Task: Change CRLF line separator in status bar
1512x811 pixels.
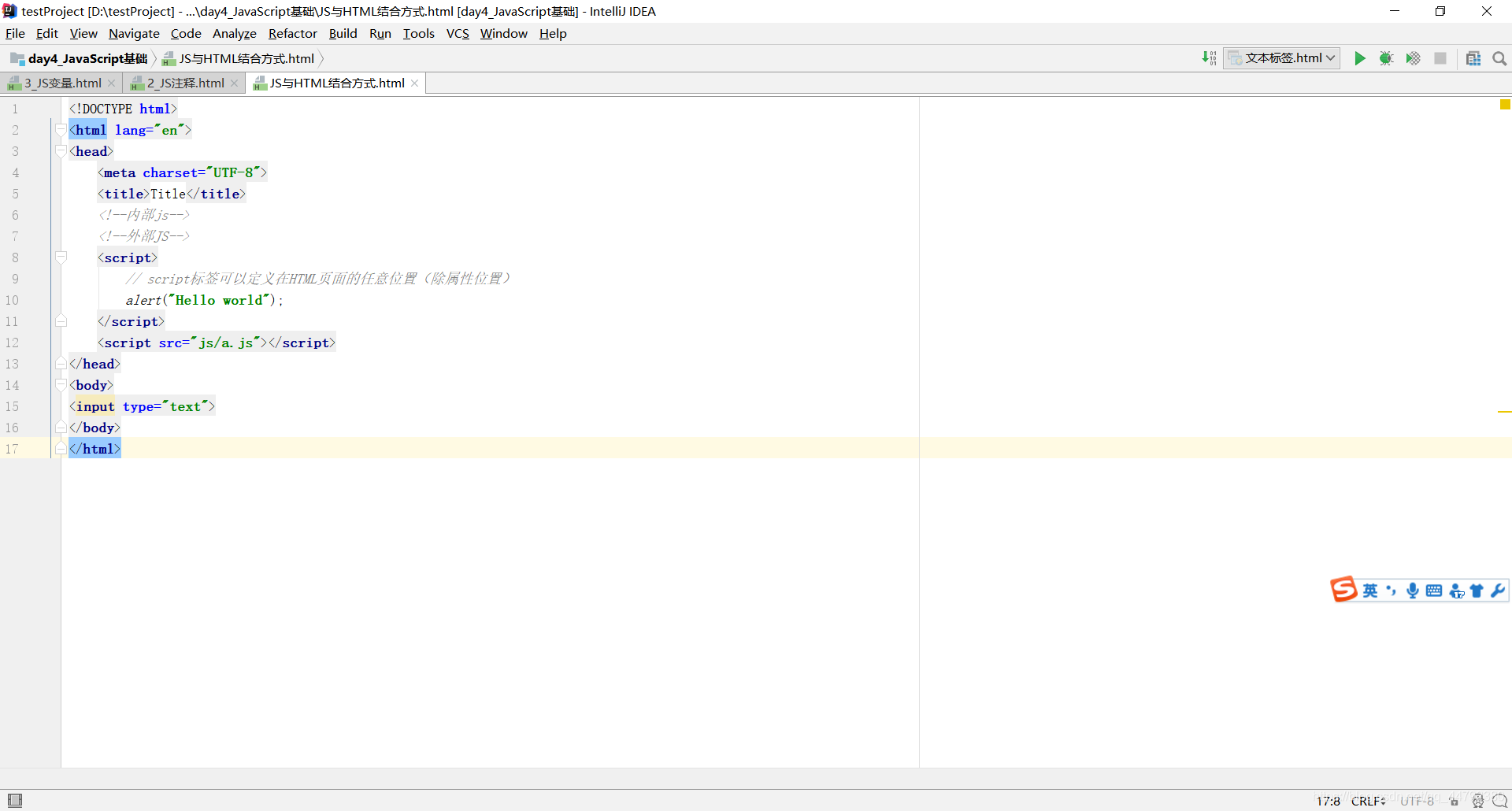Action: point(1369,801)
